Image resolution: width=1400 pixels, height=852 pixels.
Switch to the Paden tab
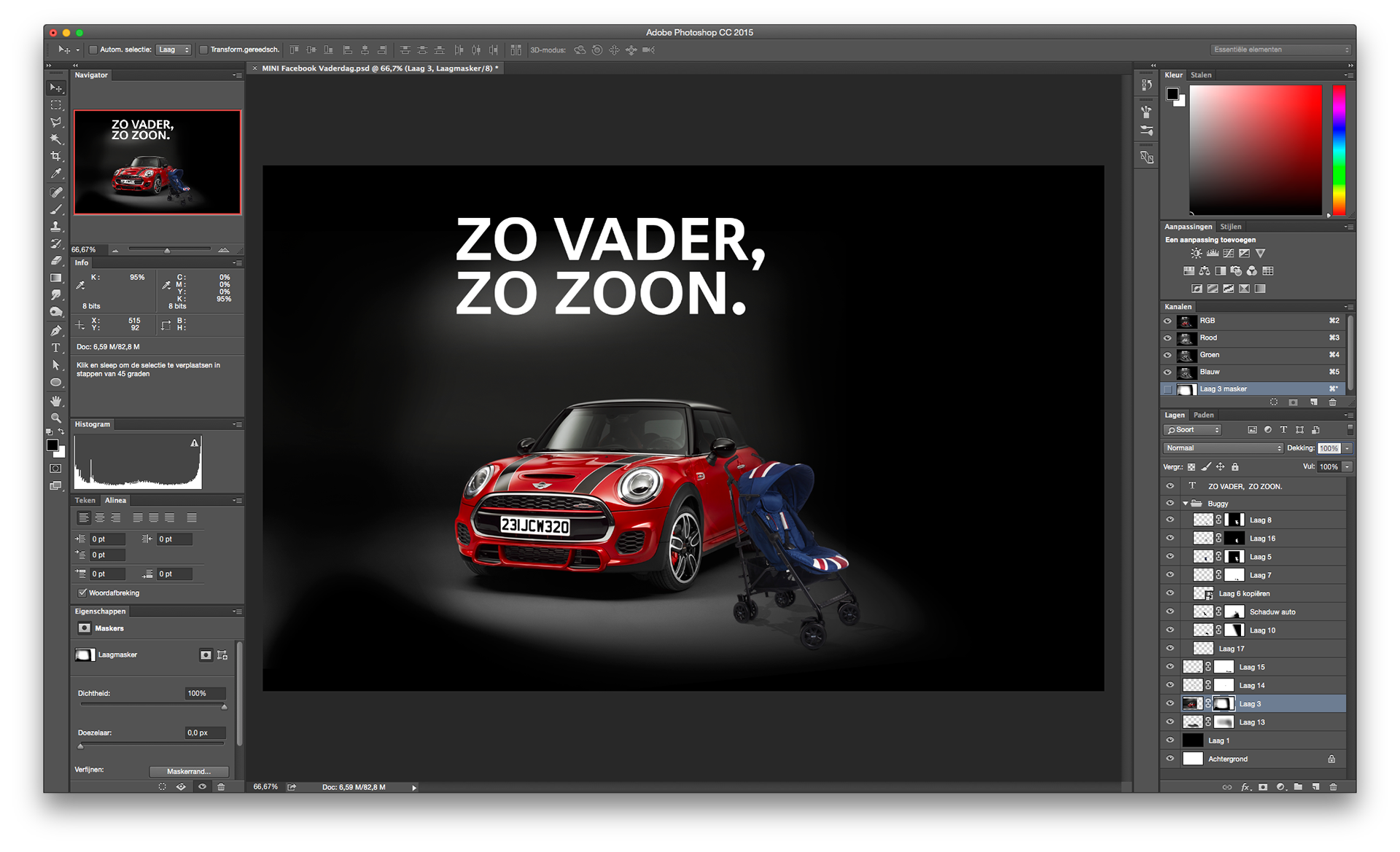1203,415
